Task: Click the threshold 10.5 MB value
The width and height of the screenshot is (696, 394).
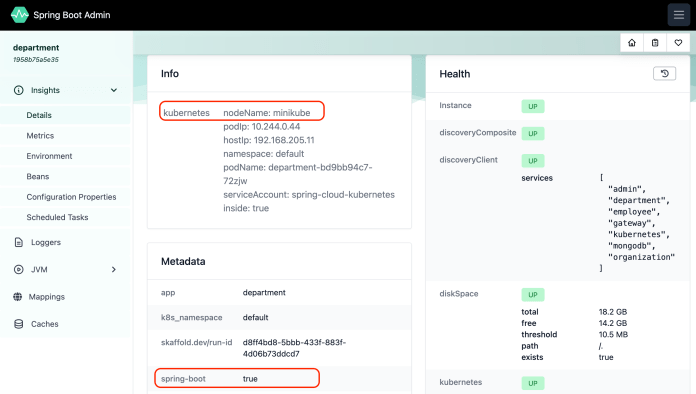Action: [613, 335]
